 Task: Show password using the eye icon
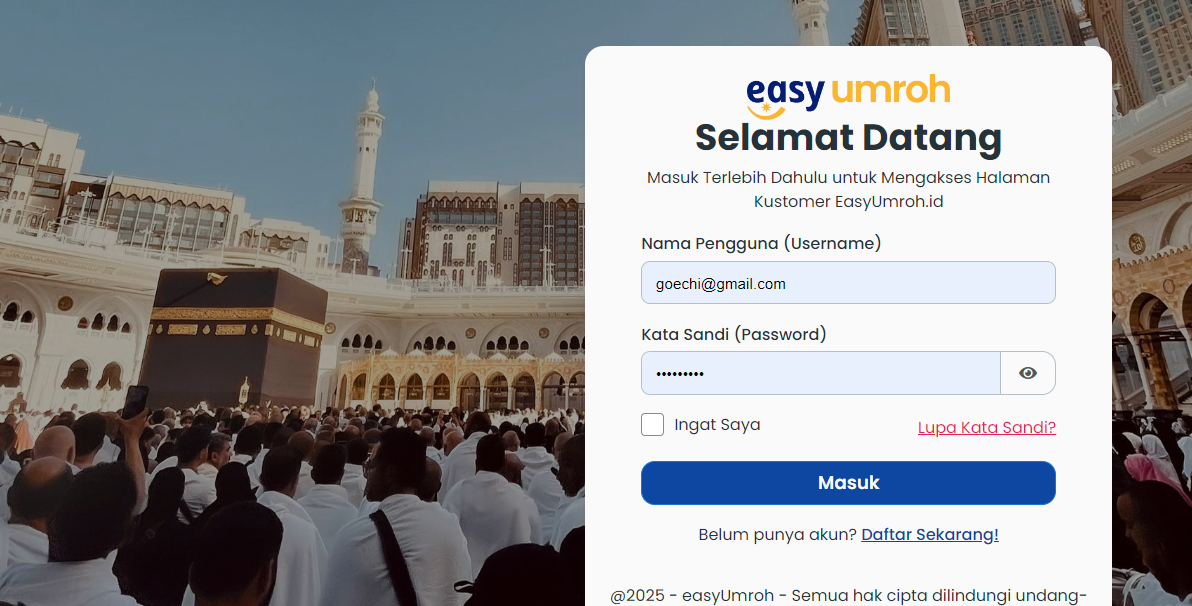pyautogui.click(x=1028, y=373)
